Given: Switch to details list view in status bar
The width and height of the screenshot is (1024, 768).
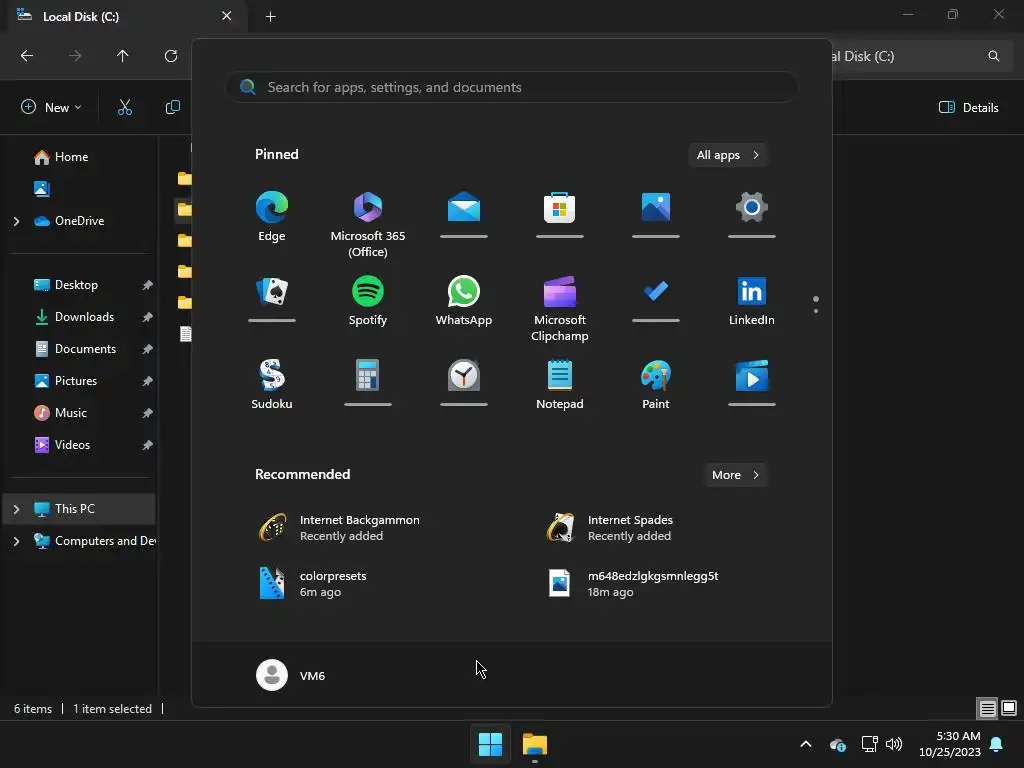Looking at the screenshot, I should point(987,708).
